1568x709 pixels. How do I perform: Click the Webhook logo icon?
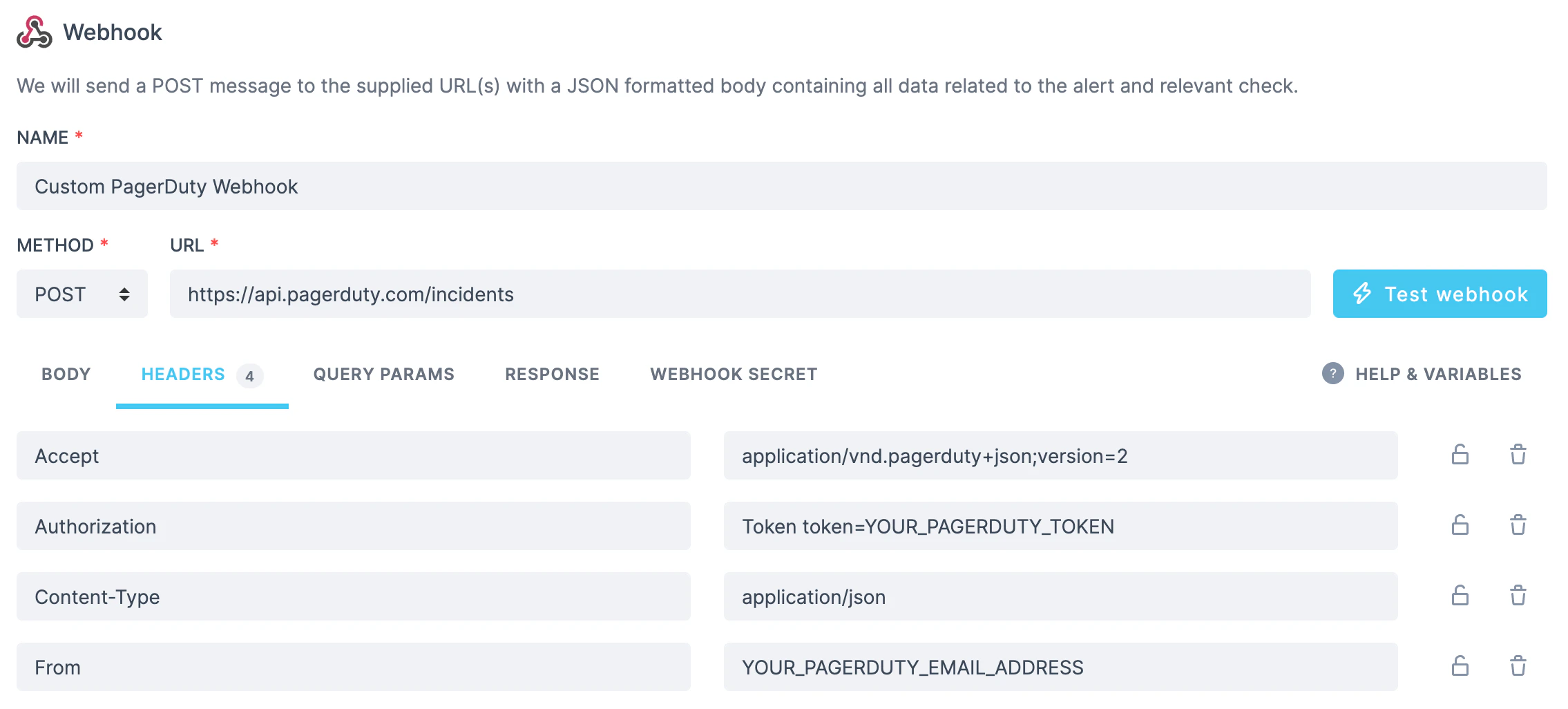tap(35, 31)
